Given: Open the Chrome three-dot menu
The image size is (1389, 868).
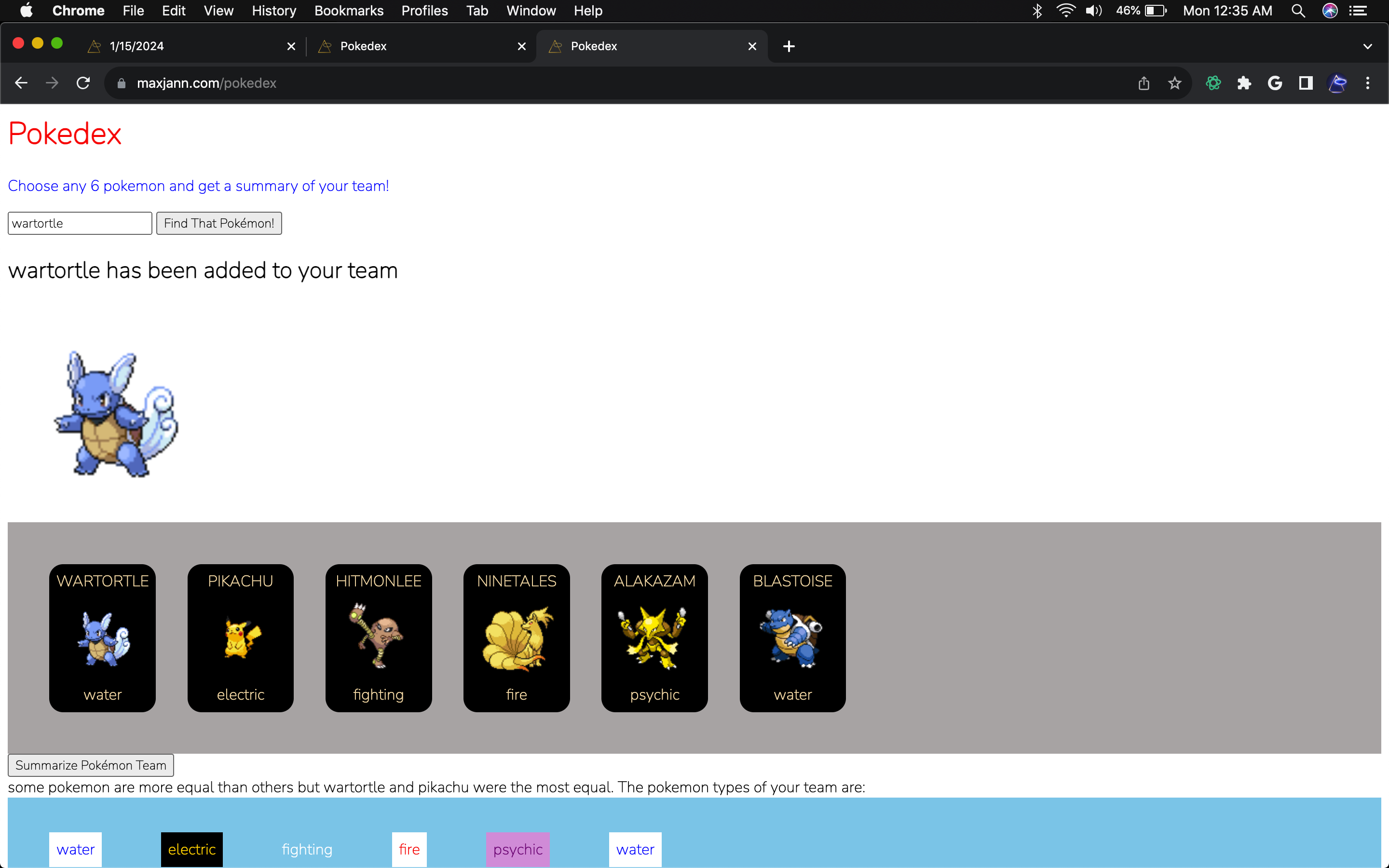Looking at the screenshot, I should [1368, 83].
